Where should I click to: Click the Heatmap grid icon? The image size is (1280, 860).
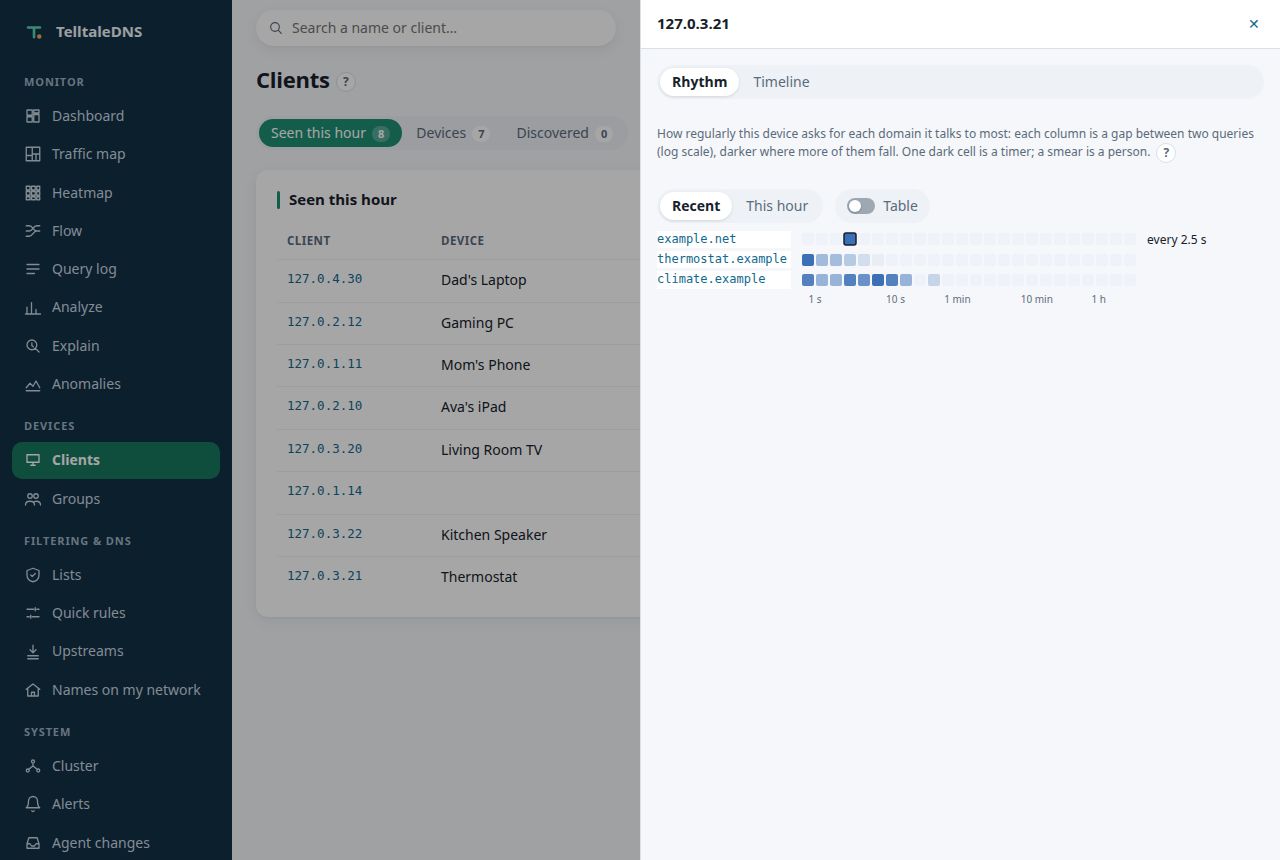33,193
